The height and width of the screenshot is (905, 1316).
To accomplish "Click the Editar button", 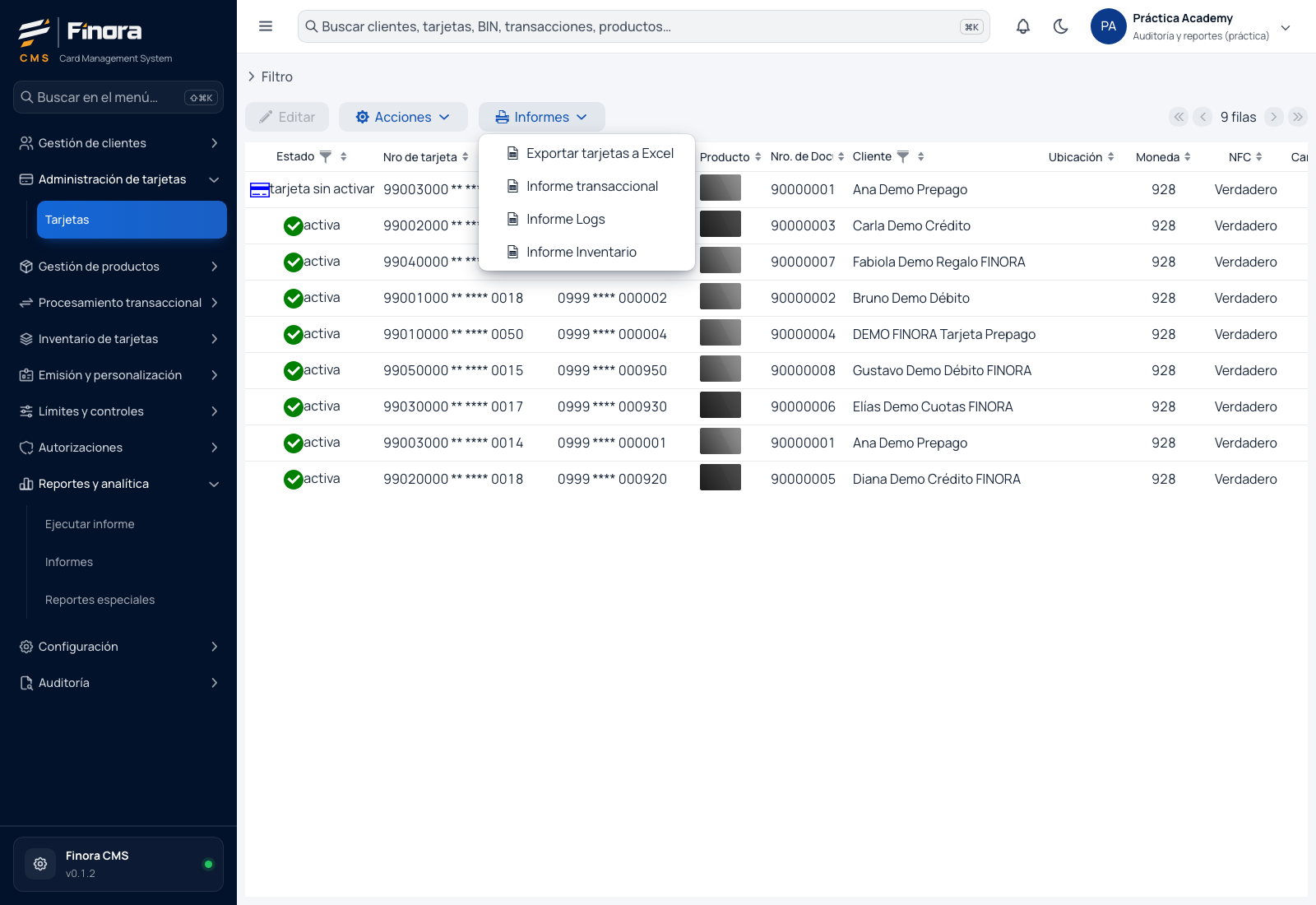I will (x=287, y=117).
